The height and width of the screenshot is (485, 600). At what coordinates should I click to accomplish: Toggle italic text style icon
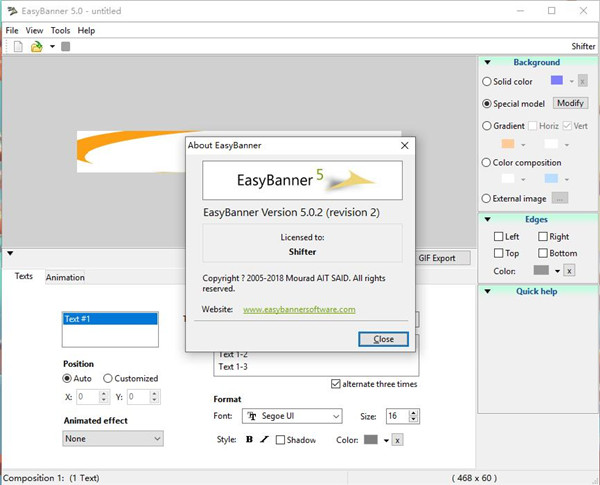(x=264, y=439)
